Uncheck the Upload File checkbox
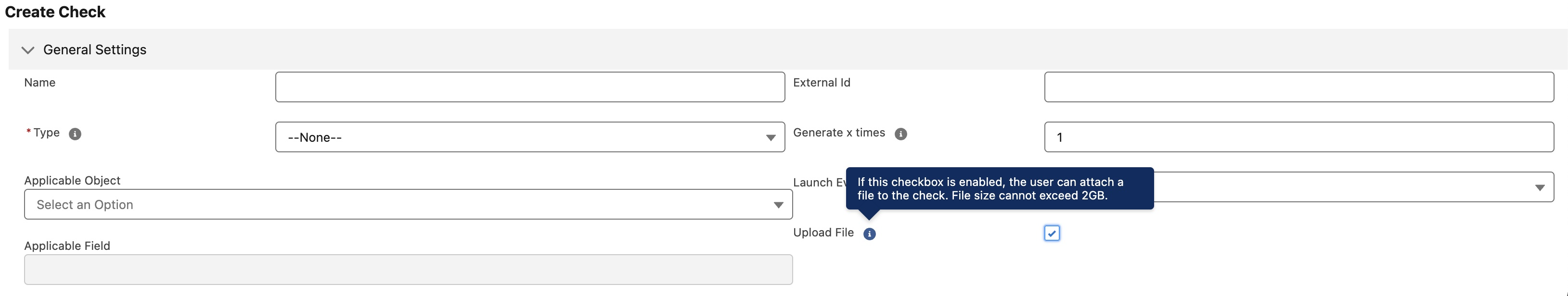 [x=1051, y=234]
